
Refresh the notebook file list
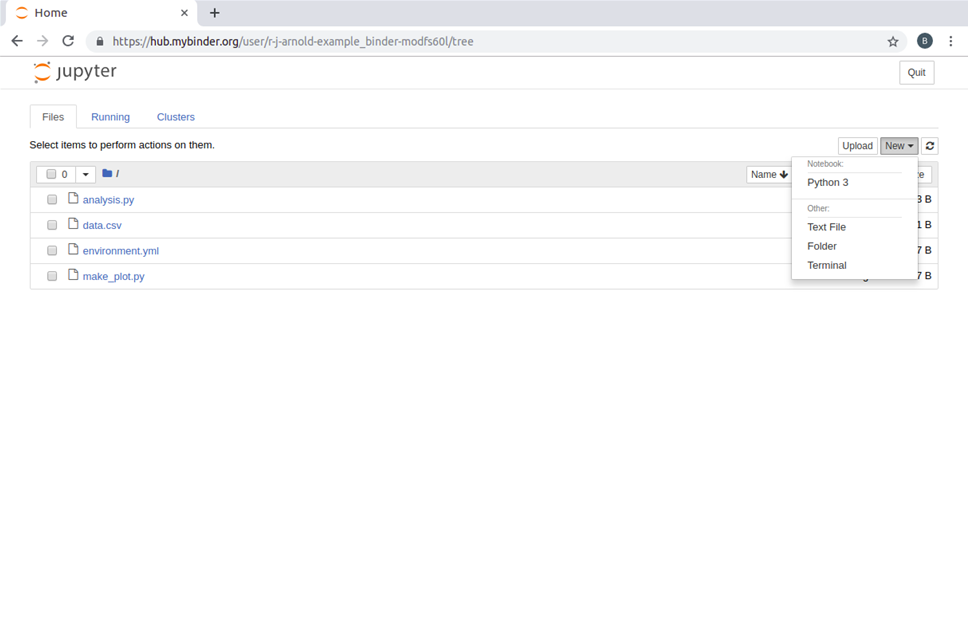click(930, 146)
